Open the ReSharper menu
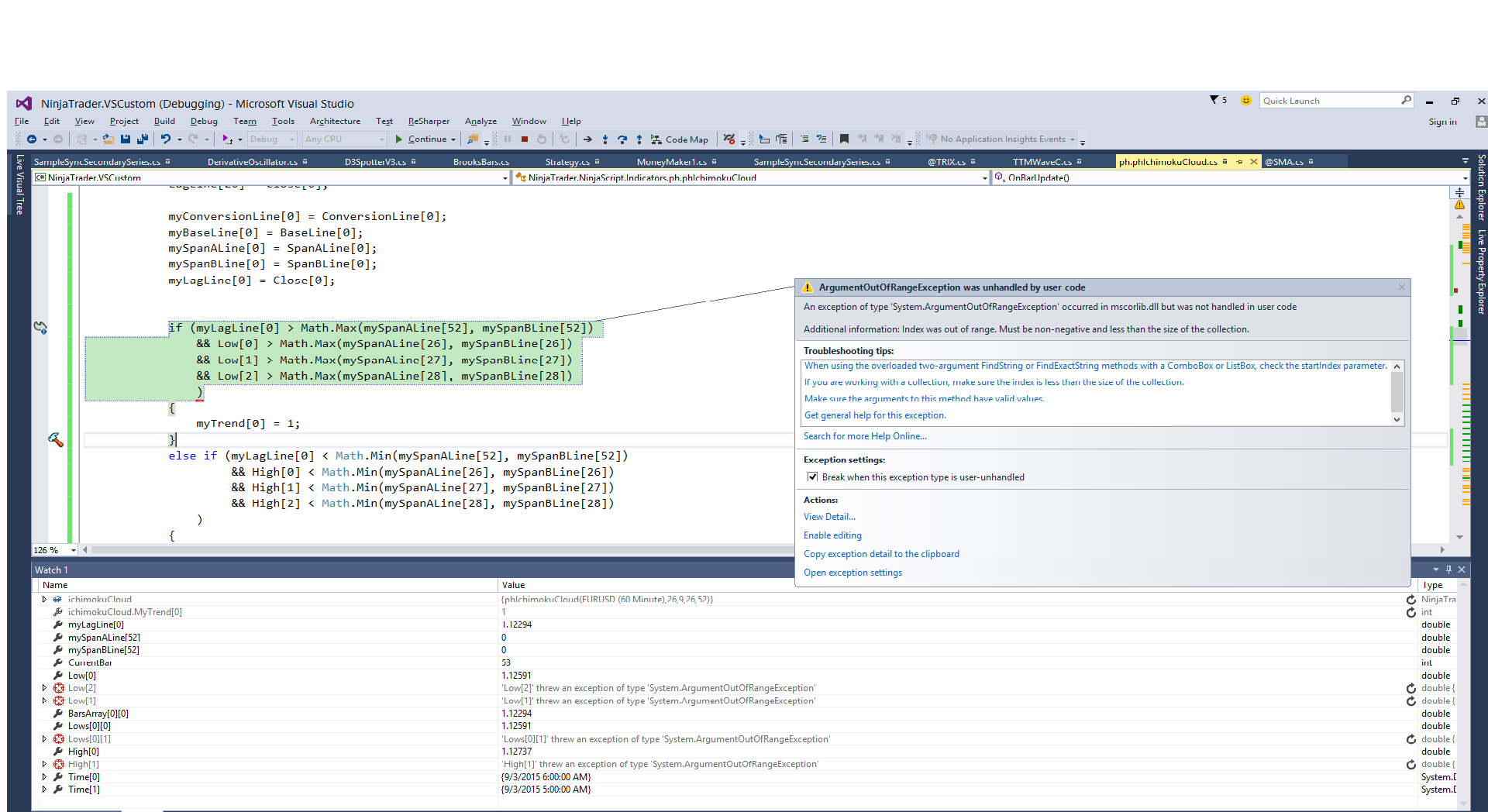The height and width of the screenshot is (812, 1488). coord(429,121)
